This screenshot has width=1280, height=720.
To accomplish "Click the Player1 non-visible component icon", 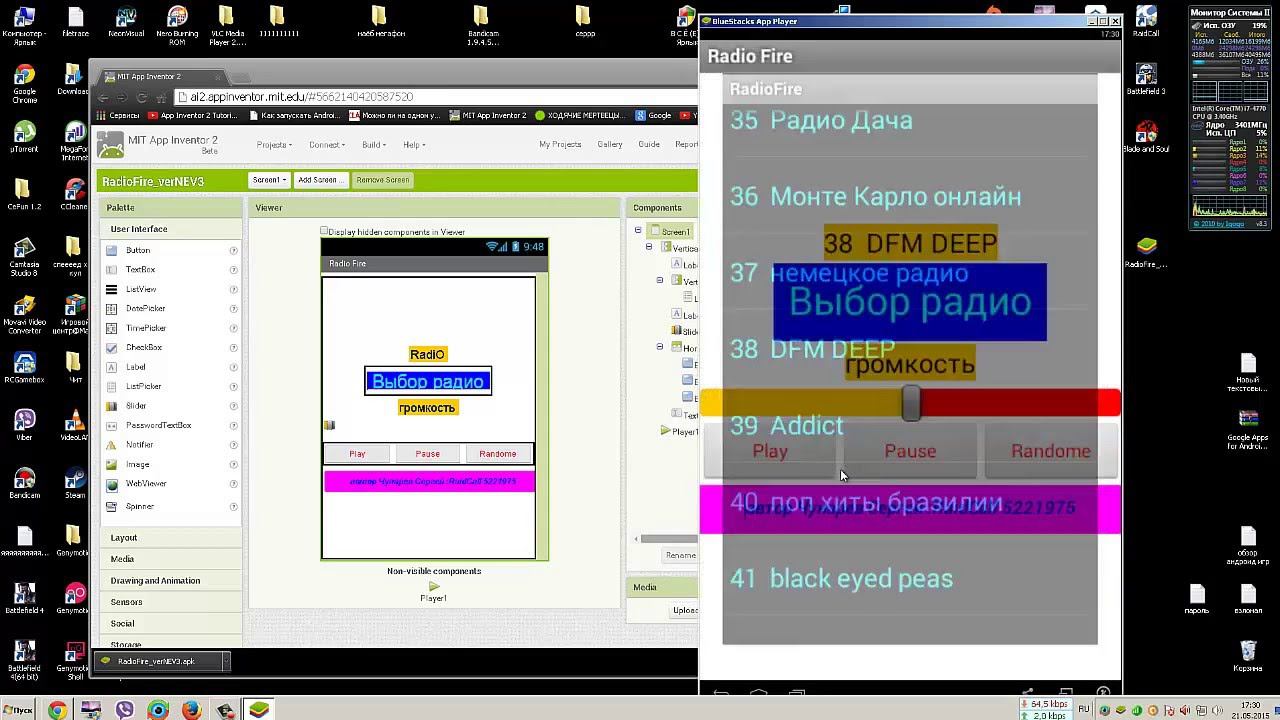I will click(433, 586).
